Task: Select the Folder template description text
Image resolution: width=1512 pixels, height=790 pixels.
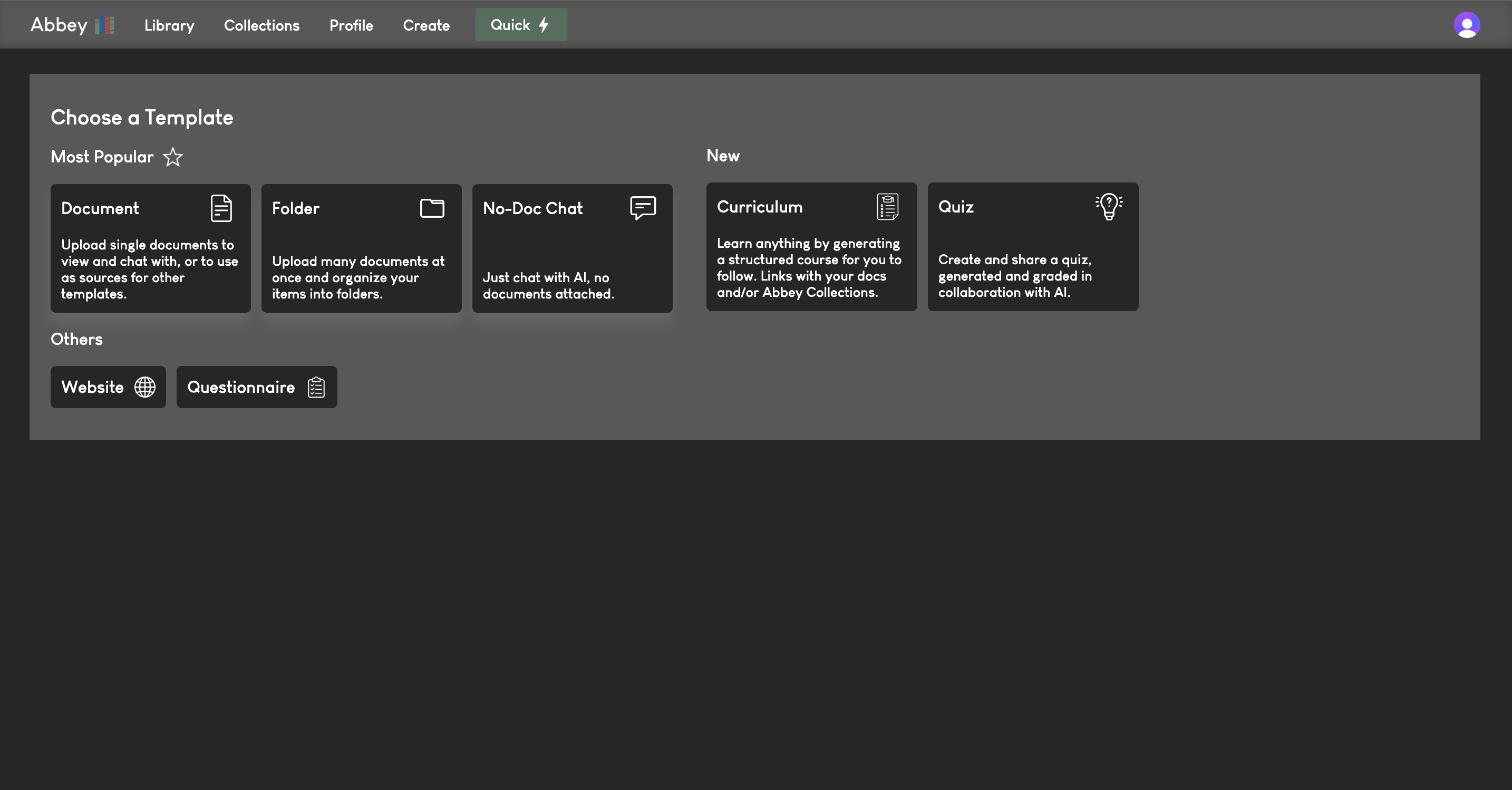Action: 358,277
